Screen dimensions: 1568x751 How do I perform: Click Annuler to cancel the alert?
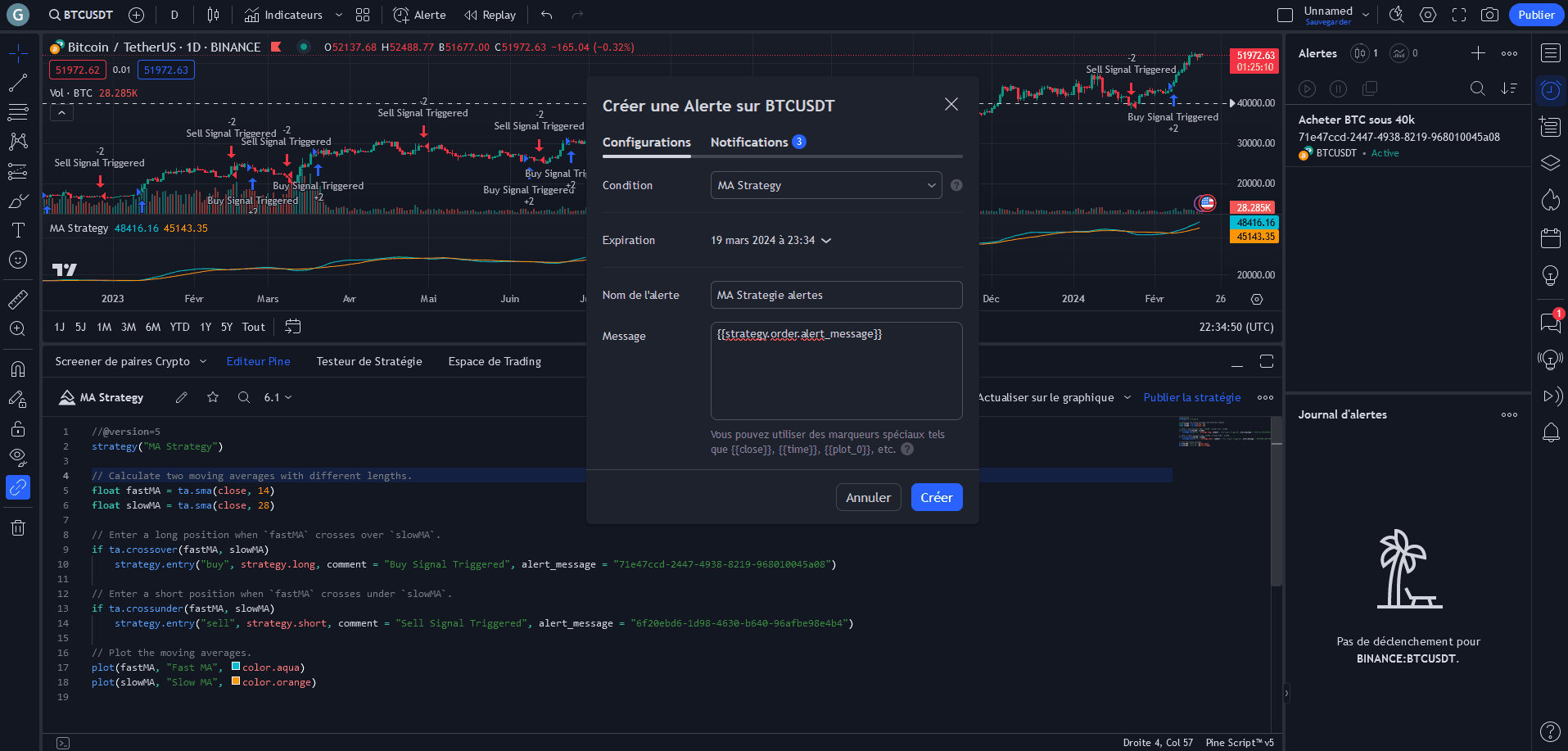[x=868, y=497]
